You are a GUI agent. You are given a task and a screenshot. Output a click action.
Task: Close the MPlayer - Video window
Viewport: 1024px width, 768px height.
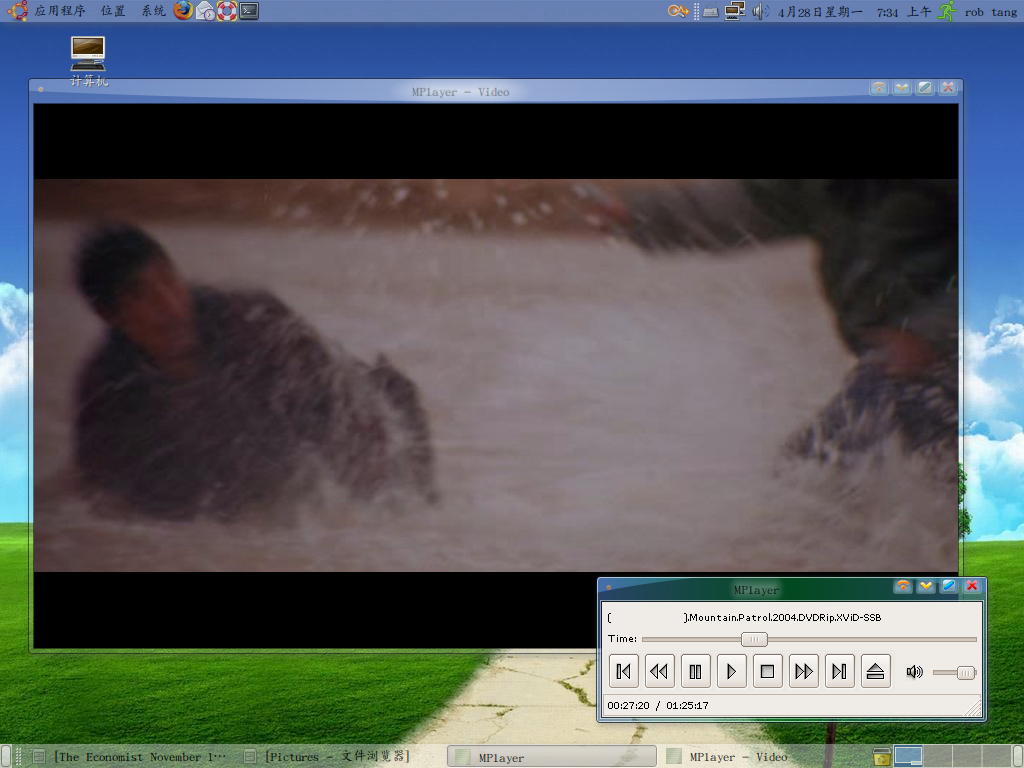[x=948, y=88]
